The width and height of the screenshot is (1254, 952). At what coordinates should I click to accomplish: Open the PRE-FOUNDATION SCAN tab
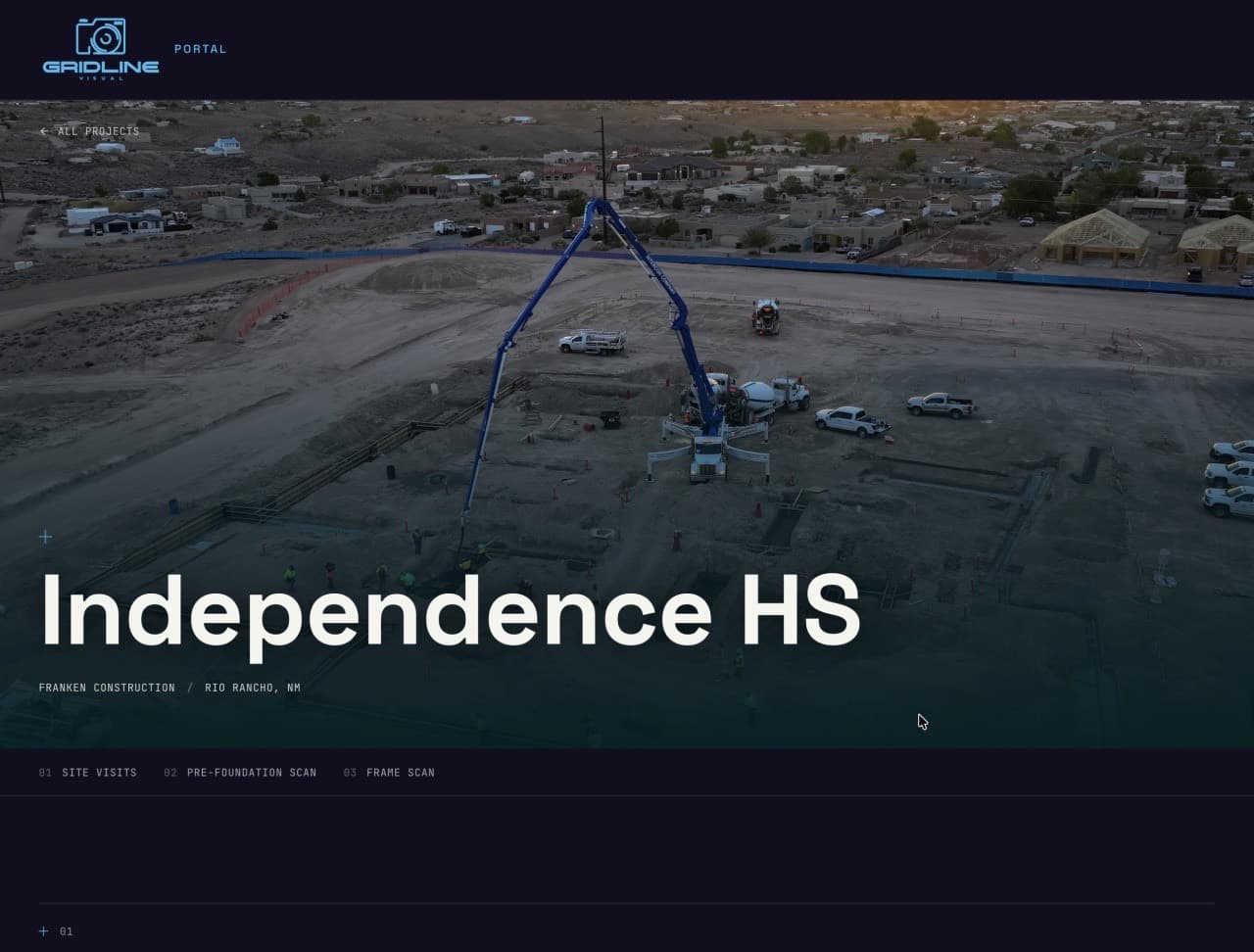pyautogui.click(x=252, y=773)
